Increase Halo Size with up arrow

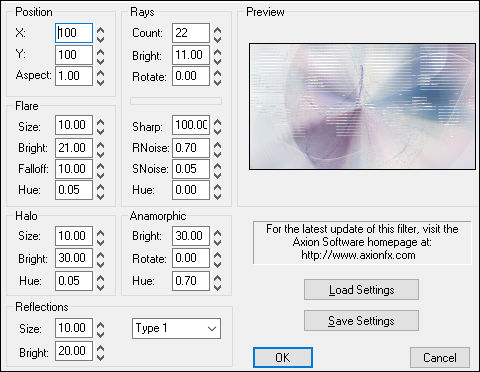[x=100, y=232]
